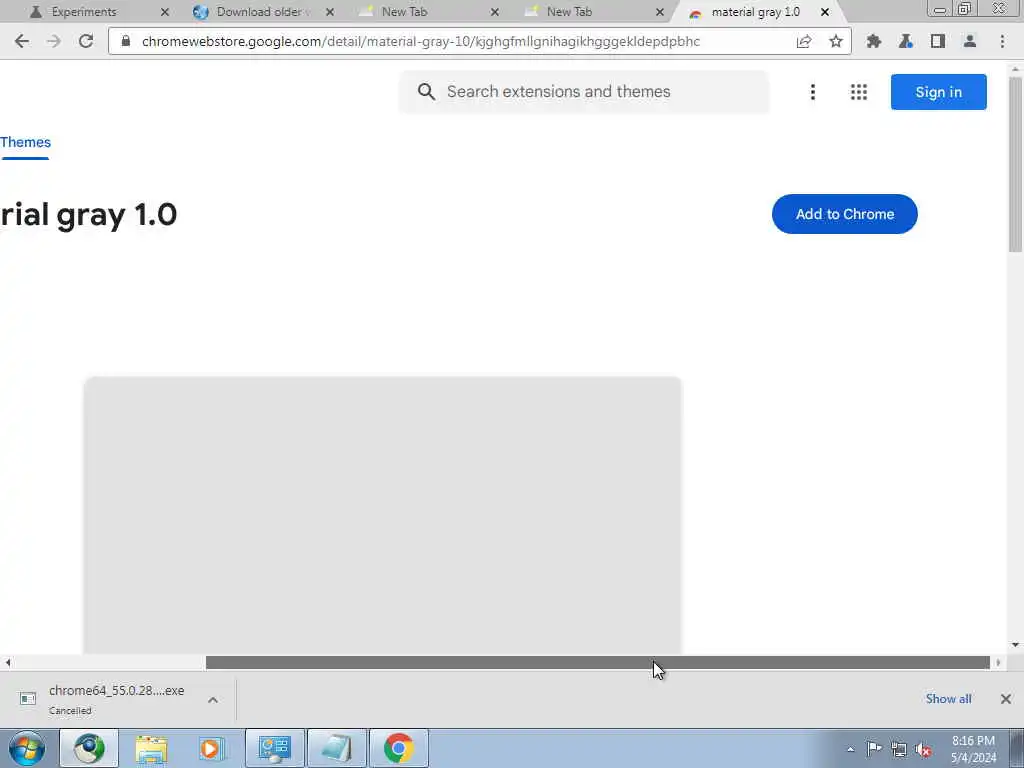Screen dimensions: 1024x768
Task: Open the Action Center flag icon
Action: coord(874,749)
